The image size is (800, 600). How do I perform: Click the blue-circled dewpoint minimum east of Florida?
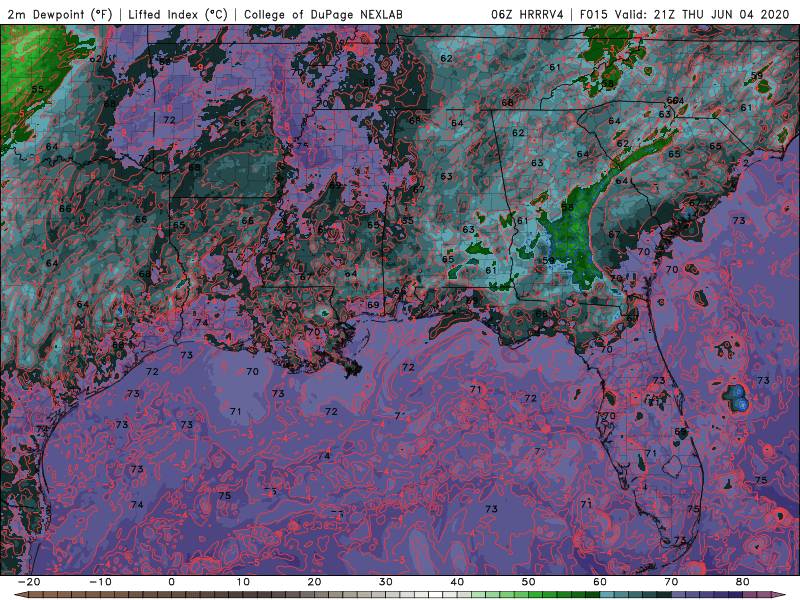[736, 398]
